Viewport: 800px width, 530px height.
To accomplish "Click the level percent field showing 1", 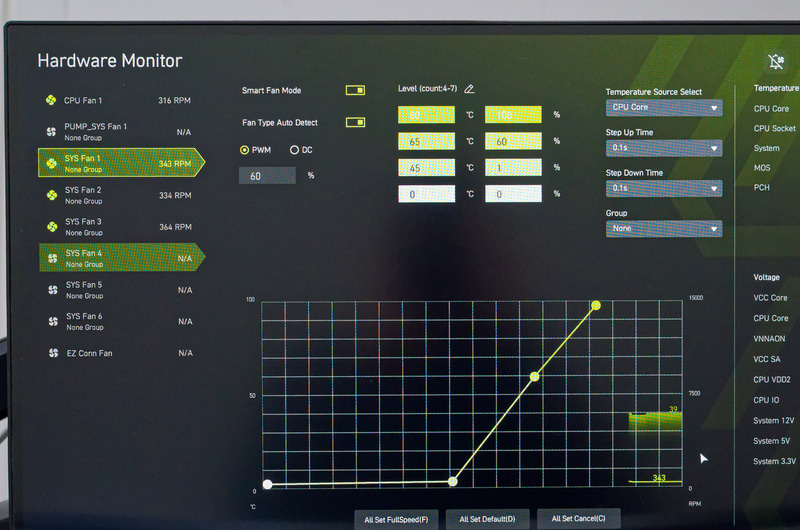I will point(513,167).
